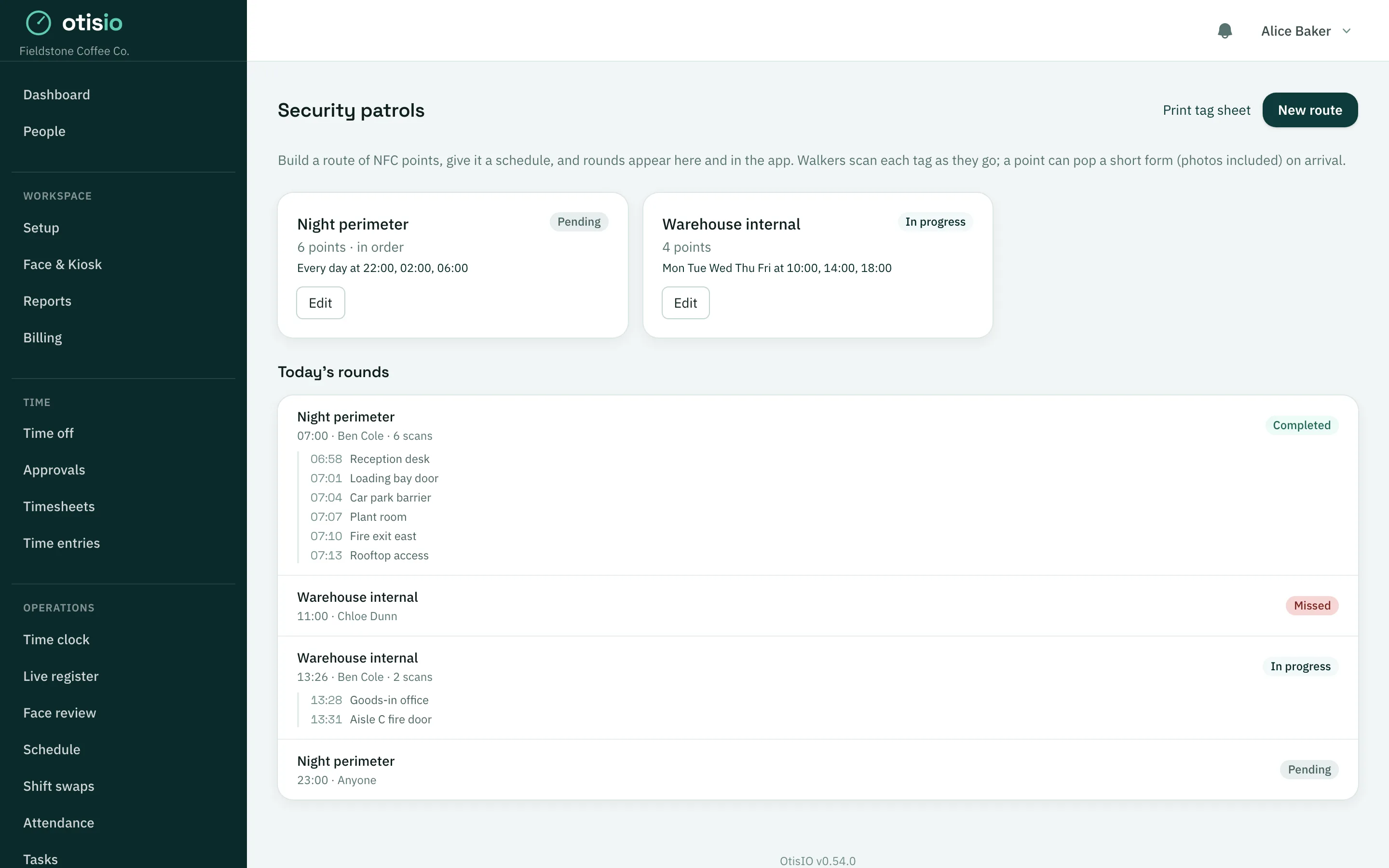Click In progress badge in 13:26 round
Viewport: 1389px width, 868px height.
[x=1300, y=666]
